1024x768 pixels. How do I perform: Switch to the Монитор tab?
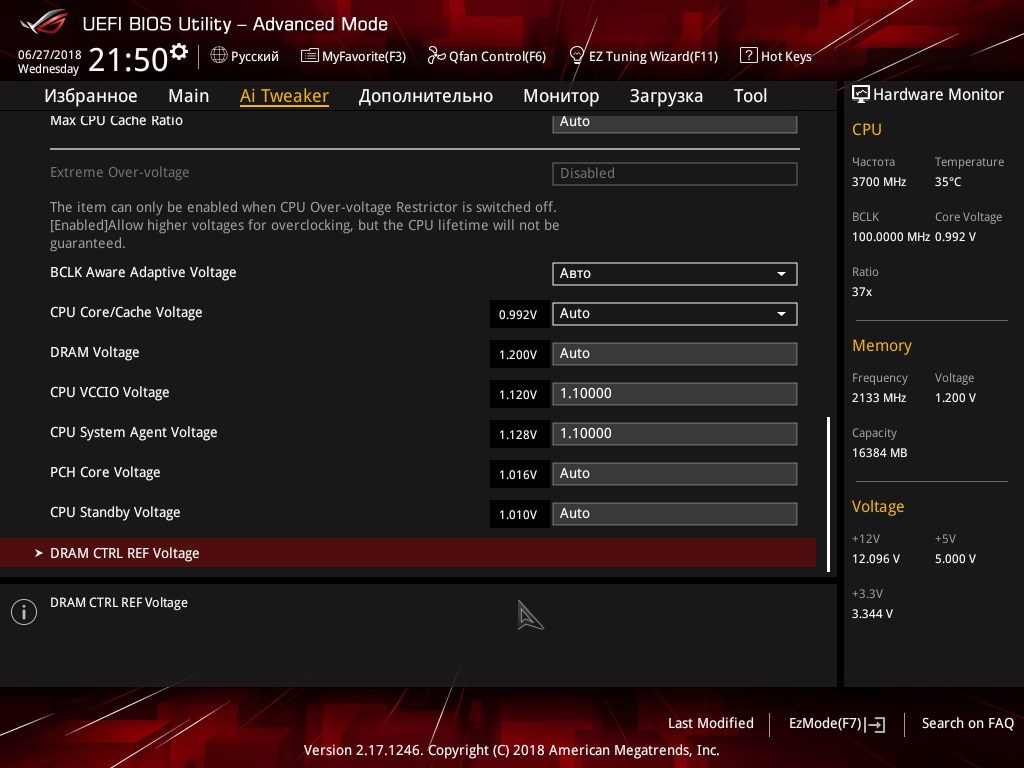561,96
